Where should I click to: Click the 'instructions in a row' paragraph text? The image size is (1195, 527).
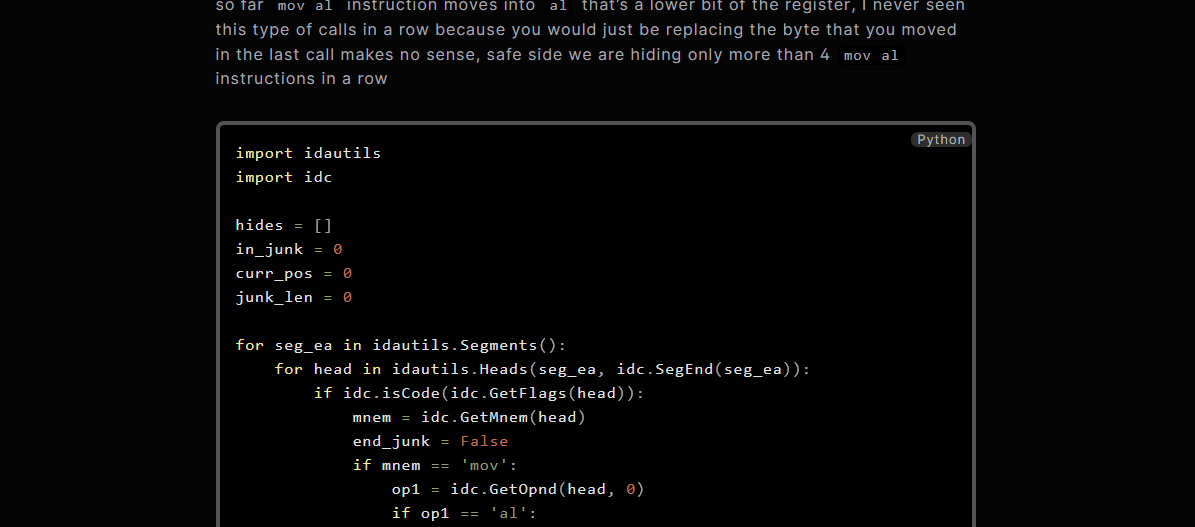pos(302,79)
